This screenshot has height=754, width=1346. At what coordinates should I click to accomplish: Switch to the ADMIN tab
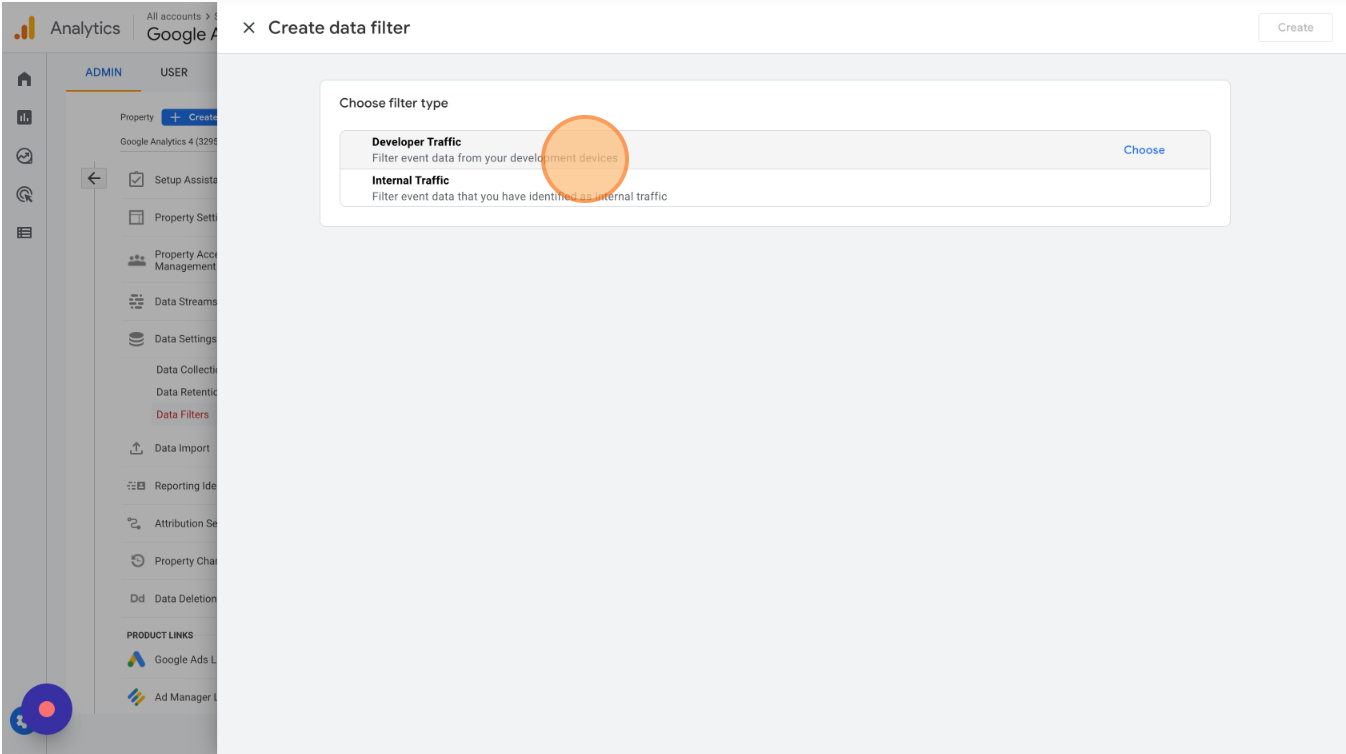coord(104,72)
